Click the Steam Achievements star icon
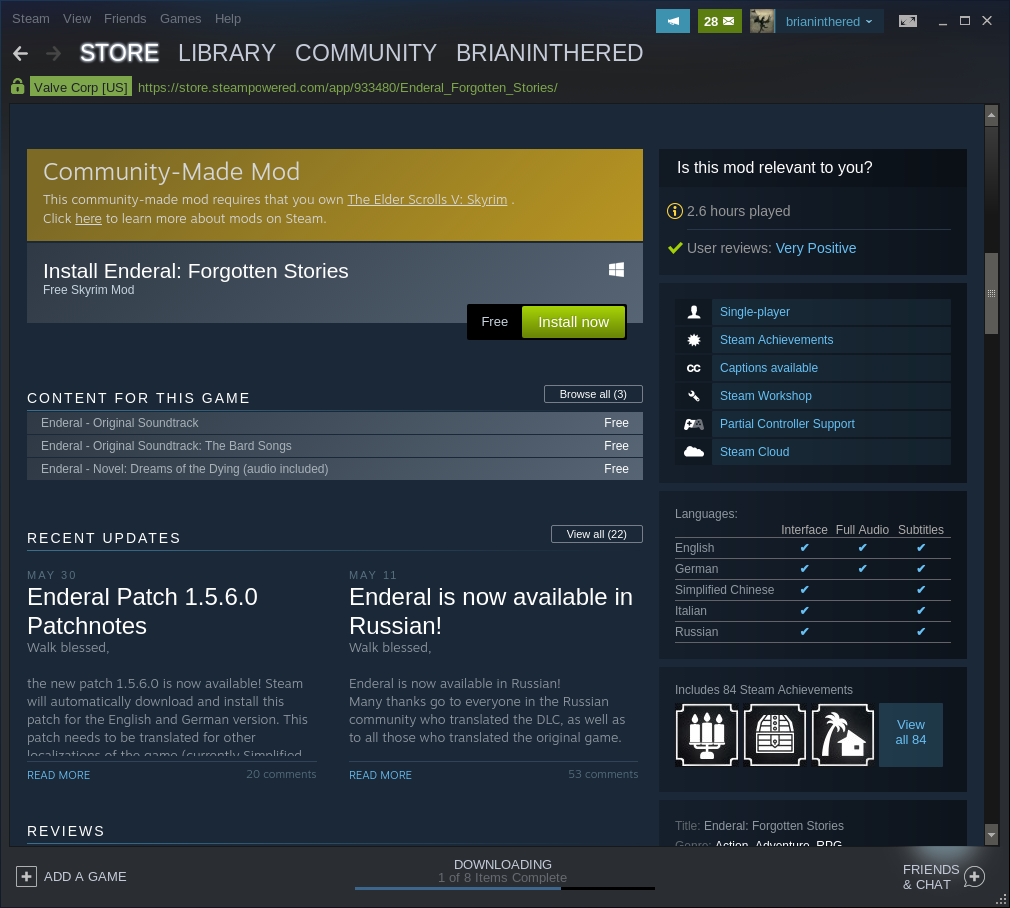The image size is (1010, 908). coord(694,340)
